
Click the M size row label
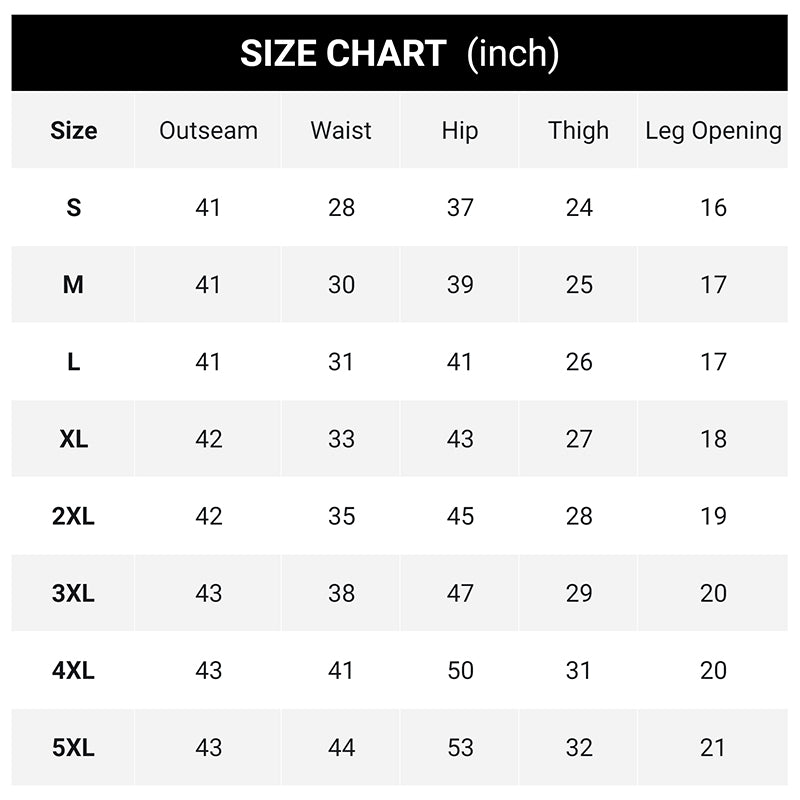point(74,285)
